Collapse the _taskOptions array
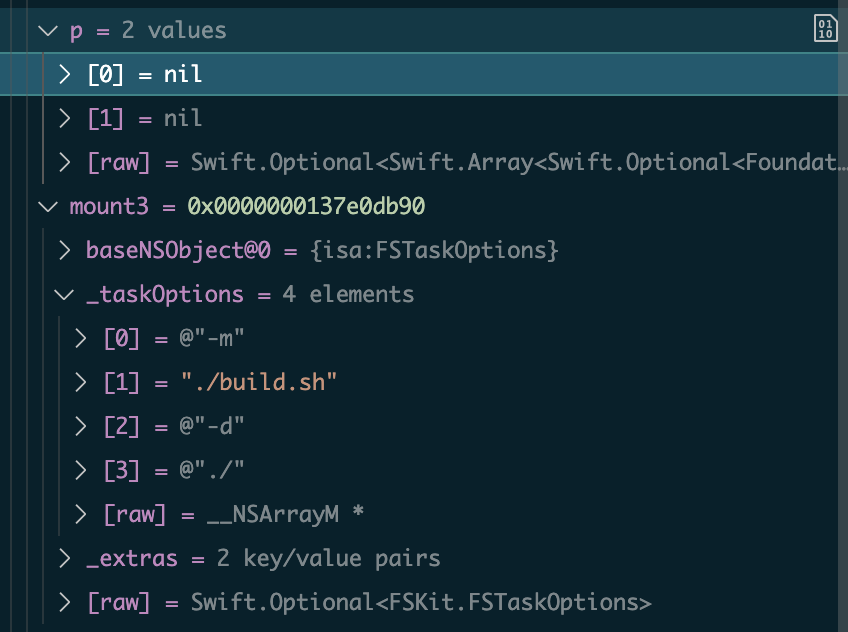Image resolution: width=848 pixels, height=632 pixels. point(65,295)
